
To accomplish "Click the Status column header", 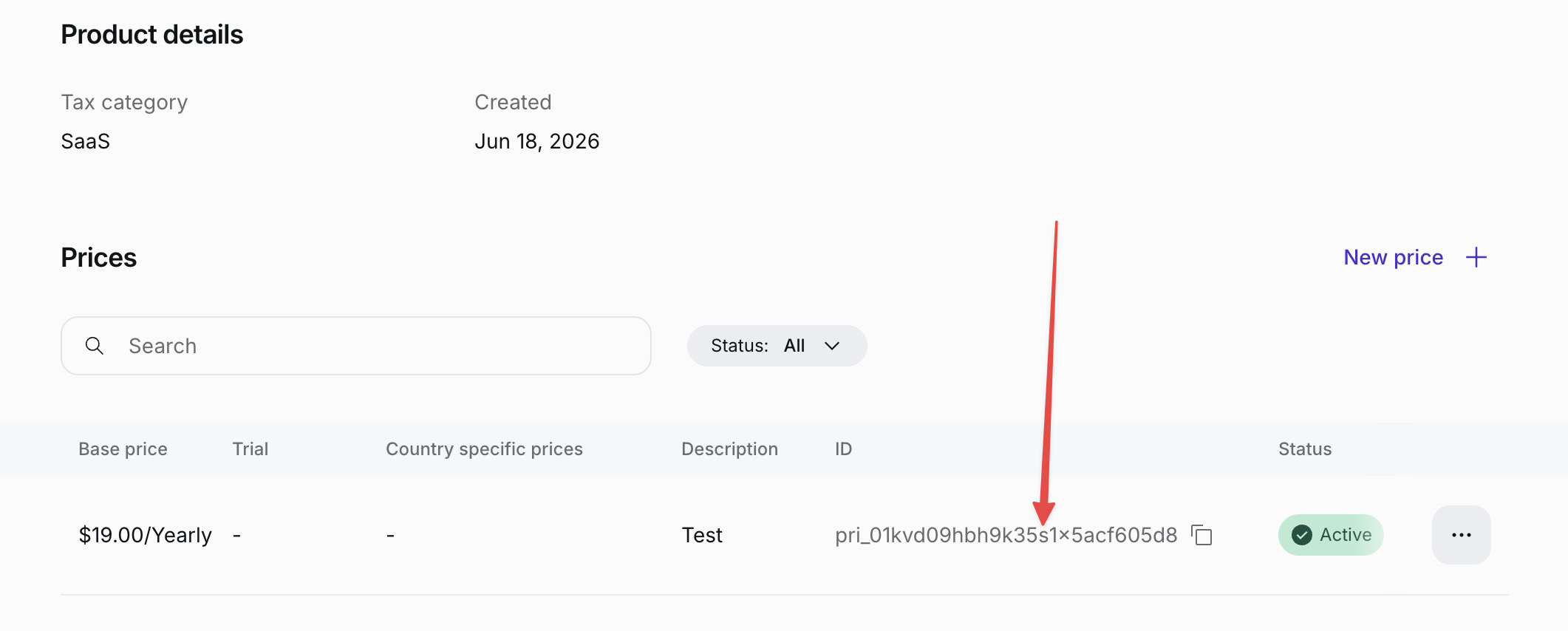I will [1305, 449].
